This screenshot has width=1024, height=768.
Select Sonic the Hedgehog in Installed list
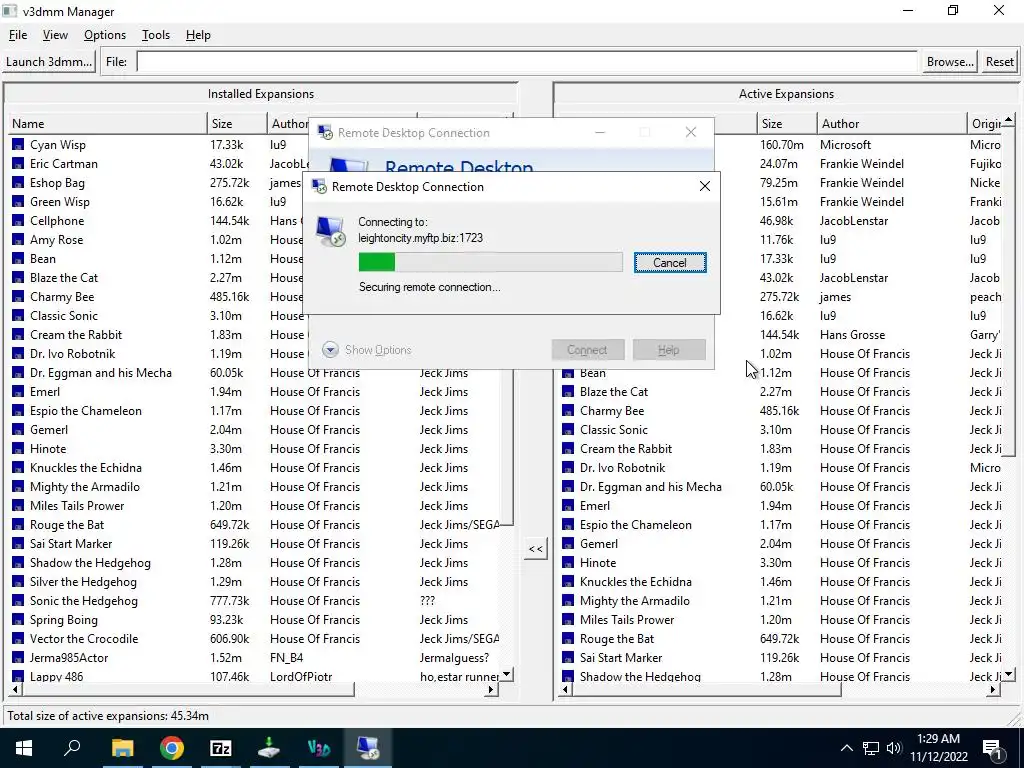click(x=84, y=601)
